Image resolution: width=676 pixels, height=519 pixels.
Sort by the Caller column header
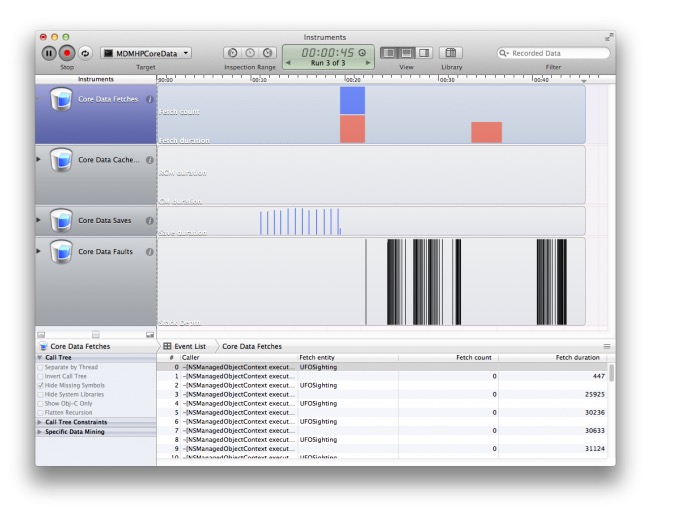click(x=238, y=358)
